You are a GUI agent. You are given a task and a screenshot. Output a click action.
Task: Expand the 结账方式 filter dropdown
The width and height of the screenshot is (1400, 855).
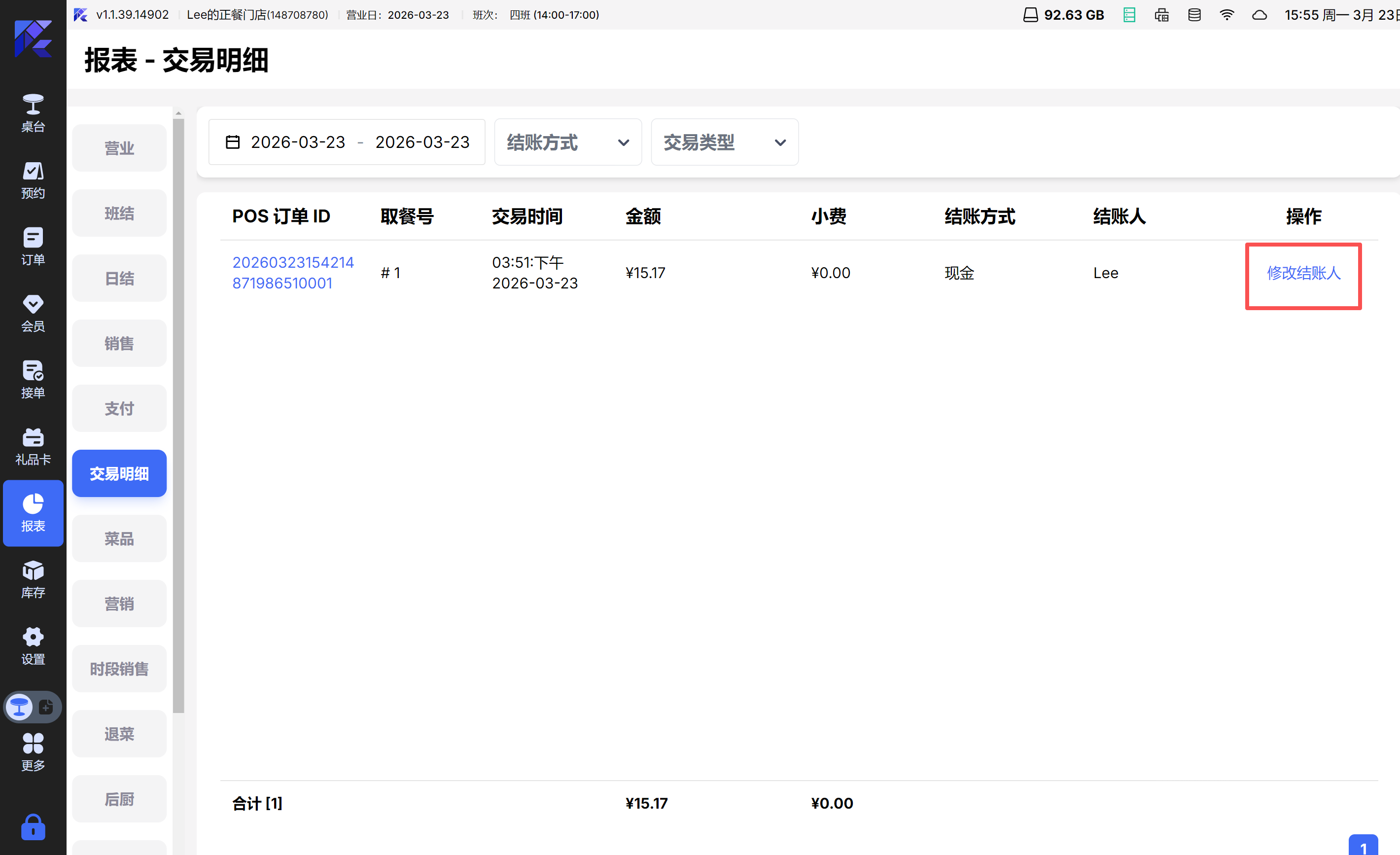point(567,142)
